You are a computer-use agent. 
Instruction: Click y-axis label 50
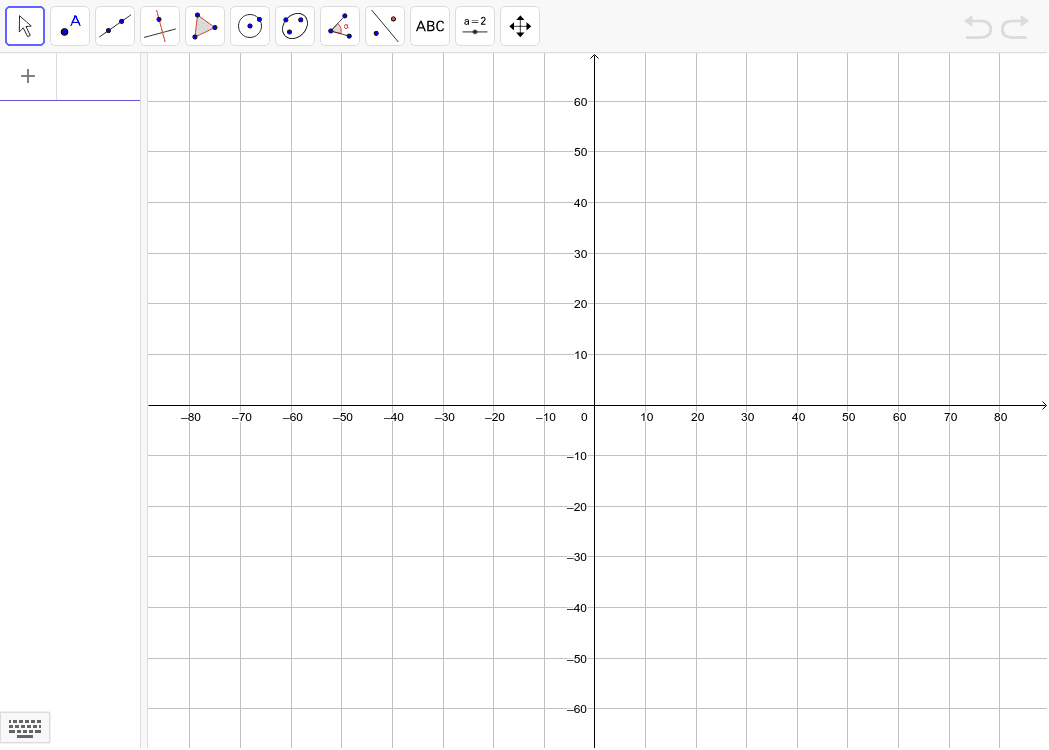[x=580, y=153]
